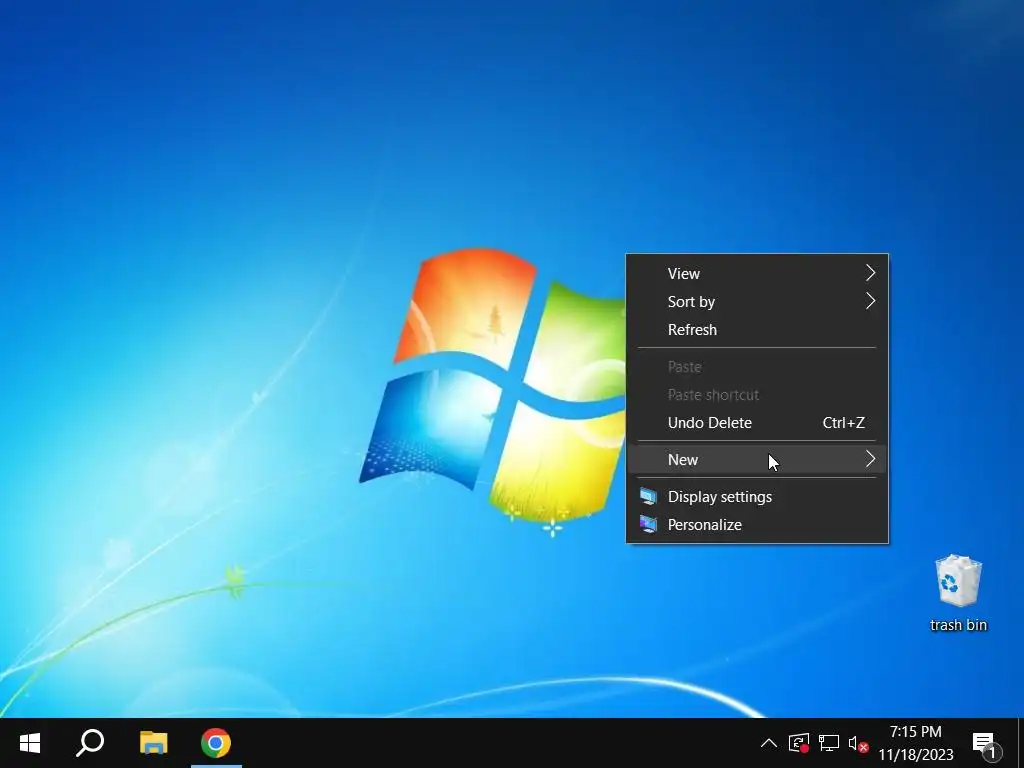
Task: Choose Undo Delete in the context menu
Action: (x=758, y=423)
